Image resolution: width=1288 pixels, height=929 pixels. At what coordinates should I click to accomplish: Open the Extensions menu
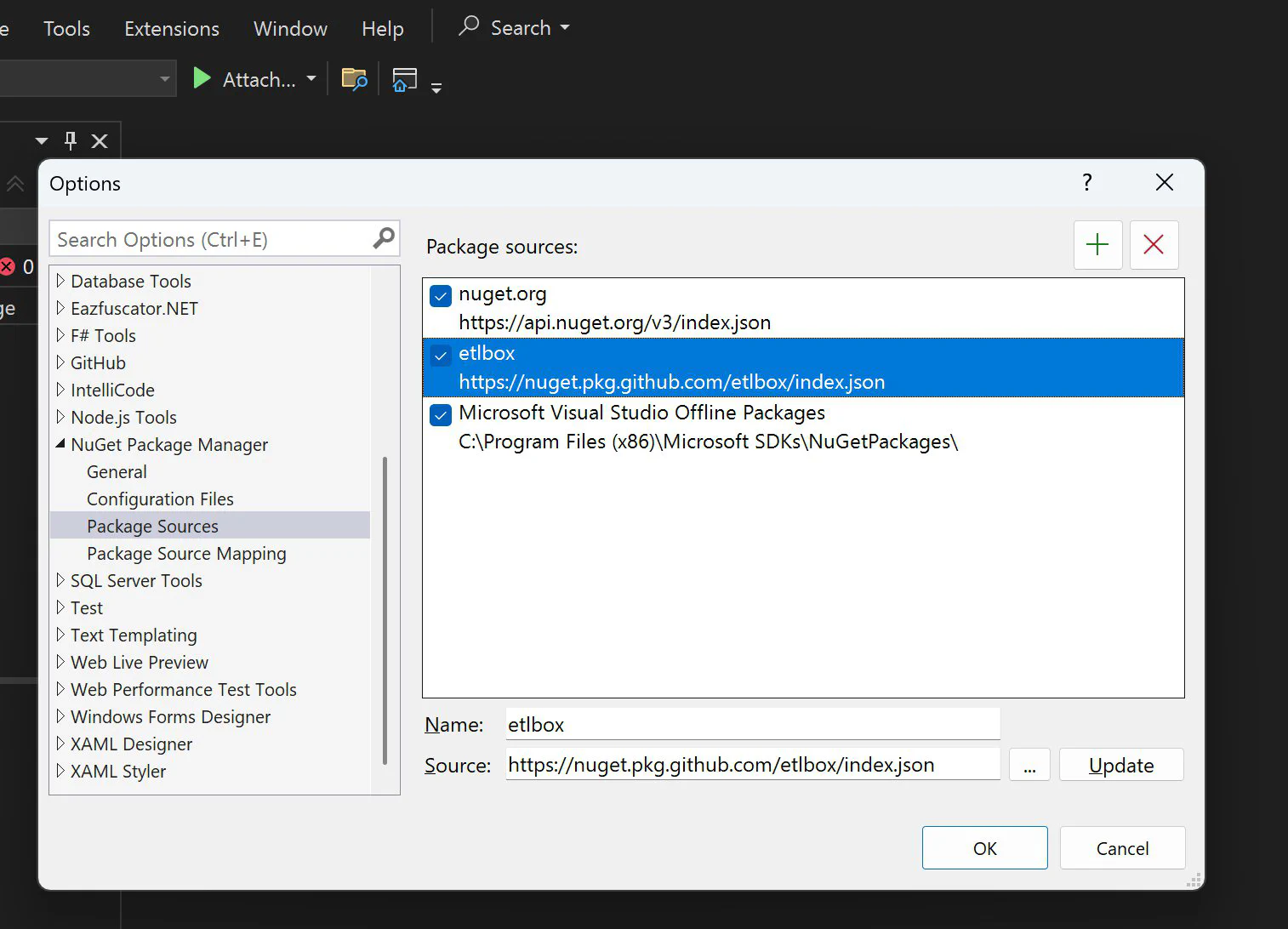click(171, 28)
